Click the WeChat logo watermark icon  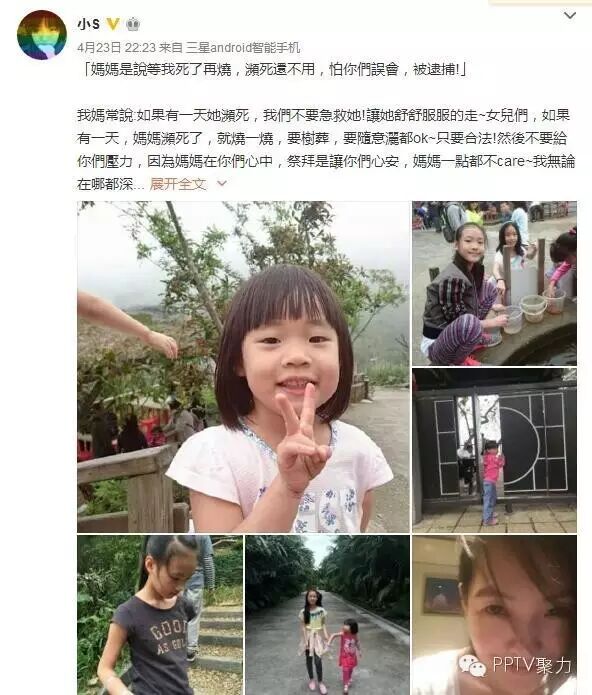tap(472, 665)
